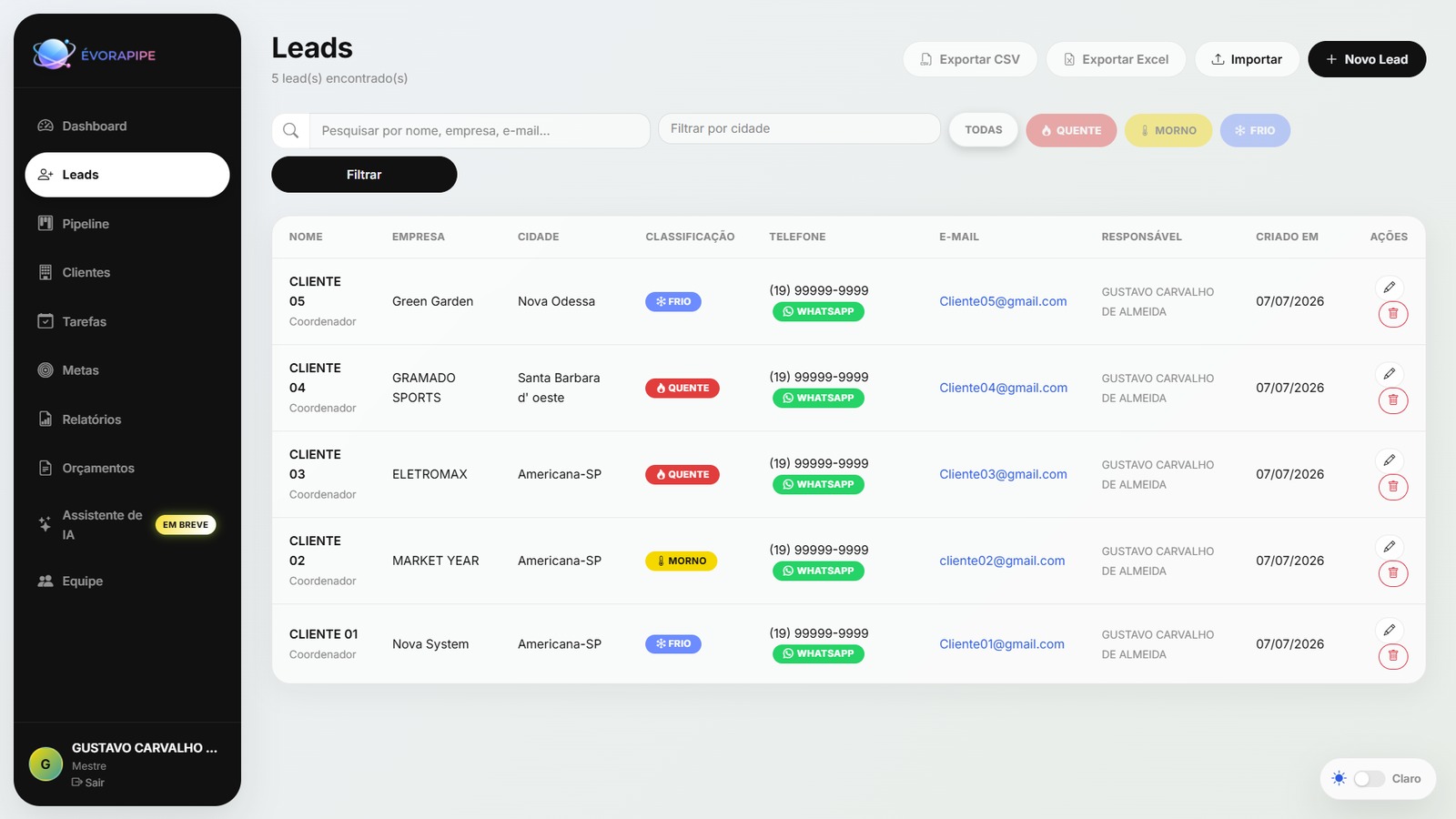
Task: Filter leads by FRIO classification
Action: click(x=1255, y=130)
